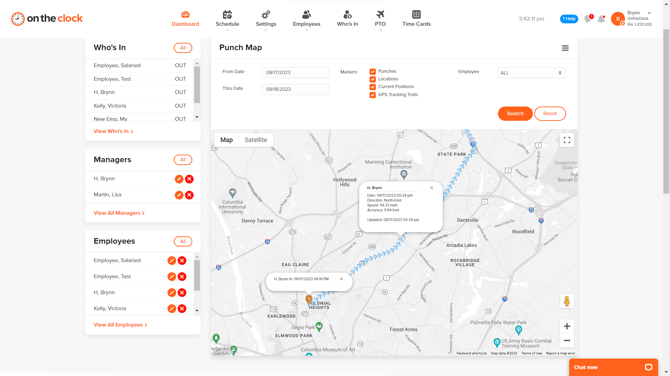The image size is (670, 376).
Task: Open the Schedule menu
Action: [227, 19]
